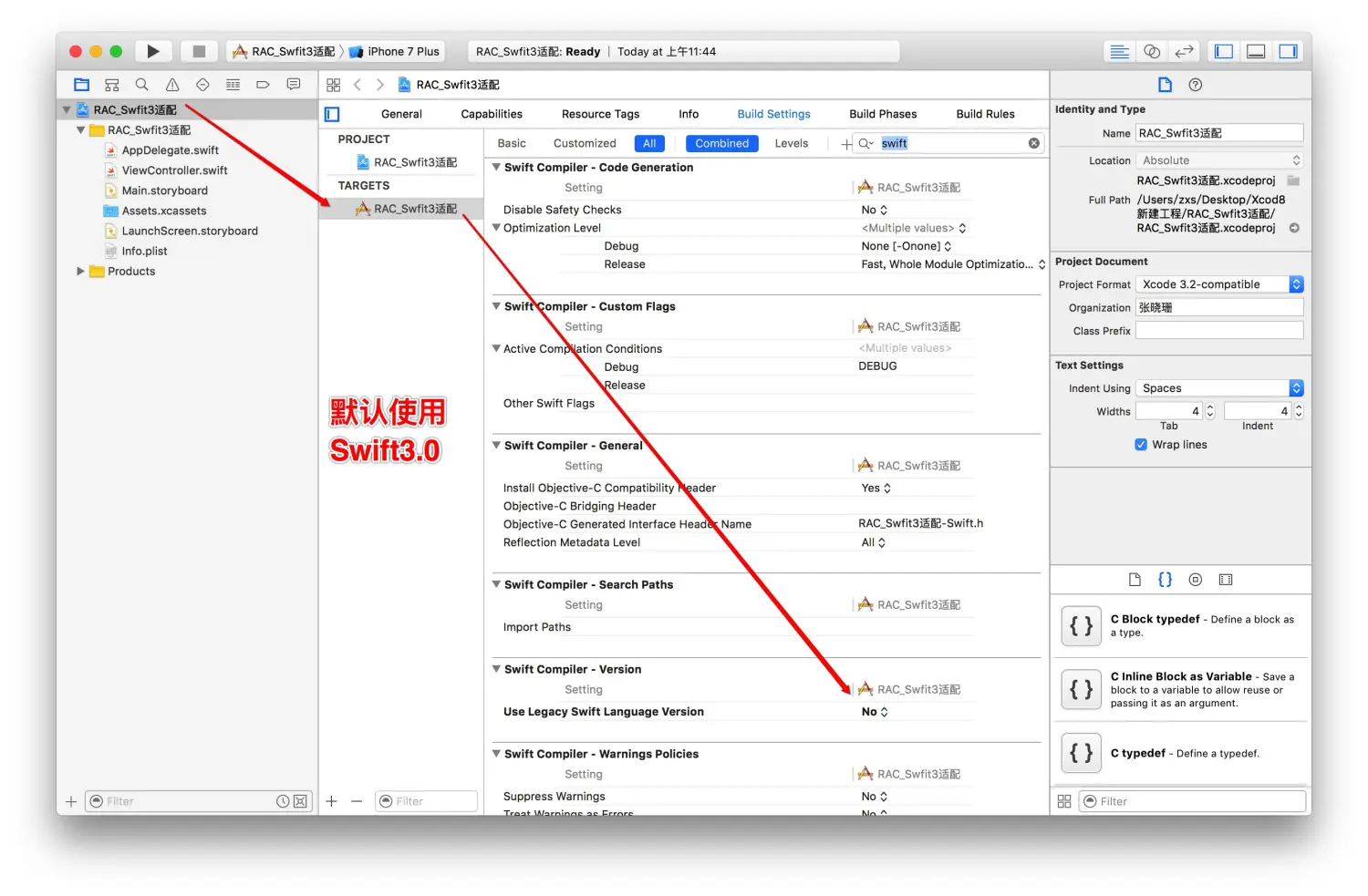Click the Organization text field
The image size is (1368, 896).
(1219, 308)
